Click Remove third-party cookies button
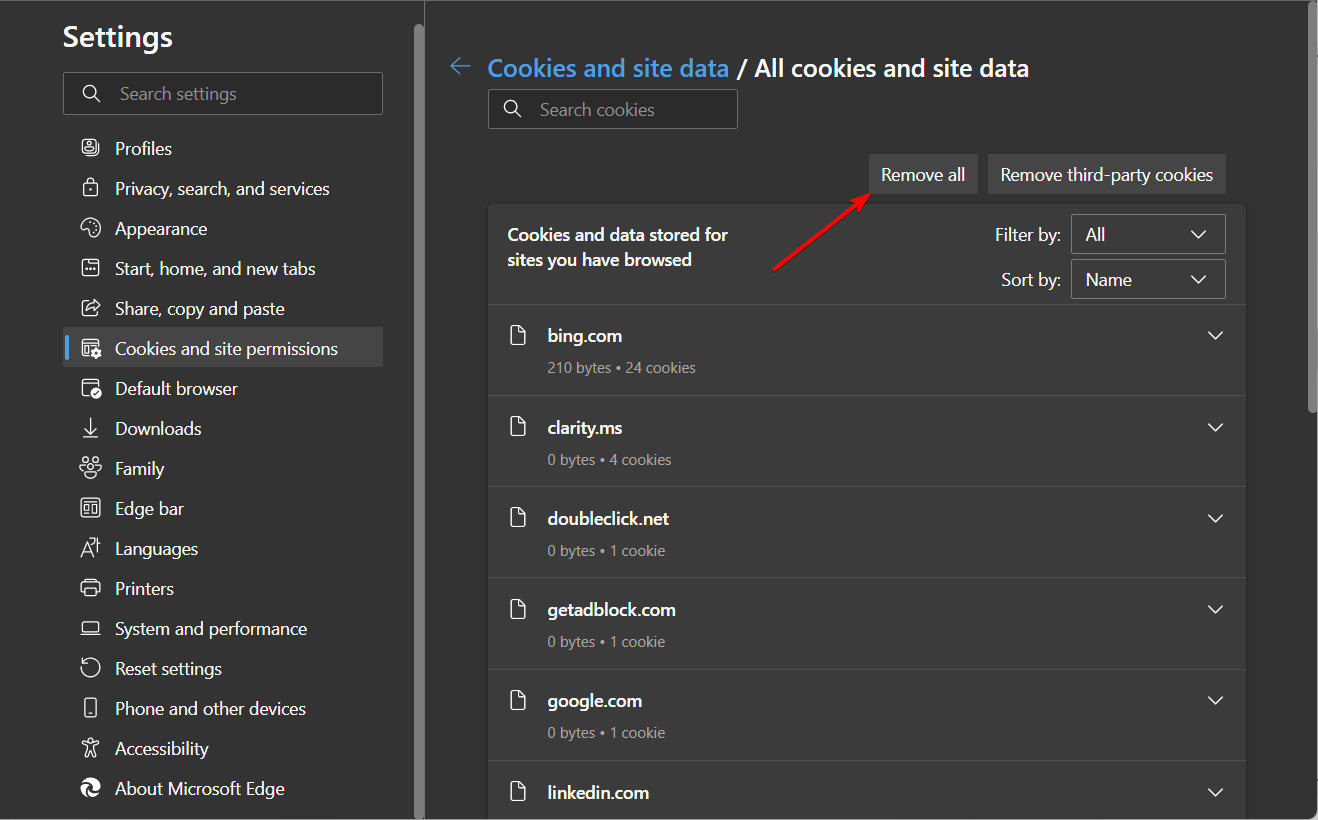Screen dimensions: 1318x820 coord(1106,175)
